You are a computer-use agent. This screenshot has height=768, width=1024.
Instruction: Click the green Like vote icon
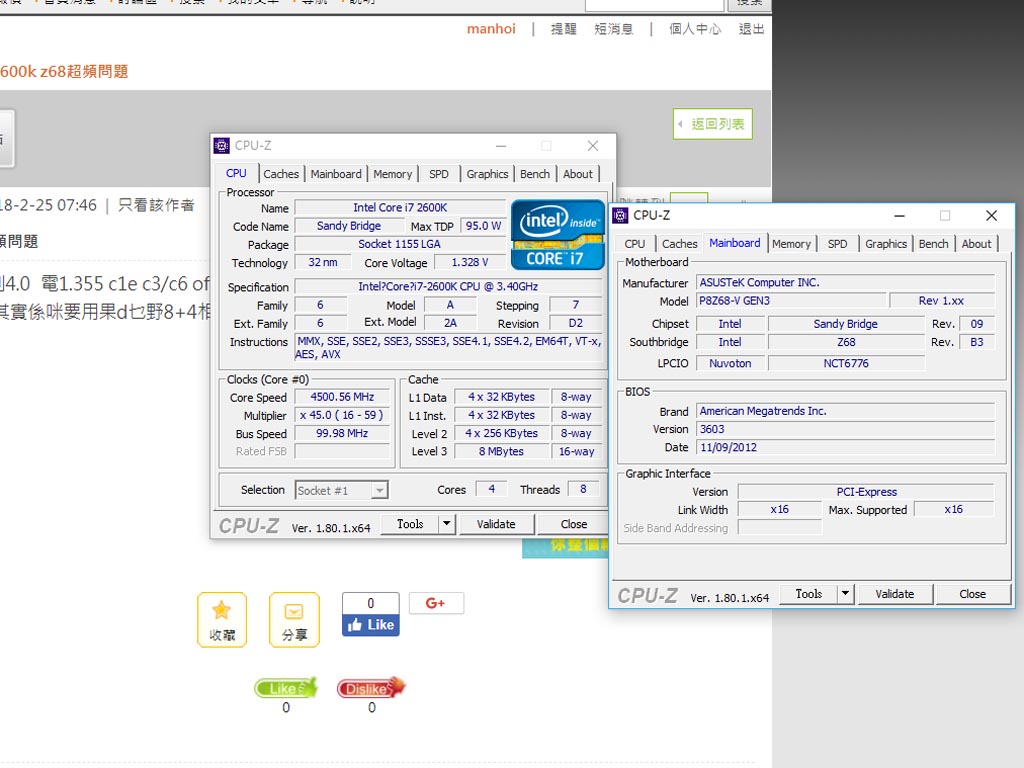(x=286, y=688)
